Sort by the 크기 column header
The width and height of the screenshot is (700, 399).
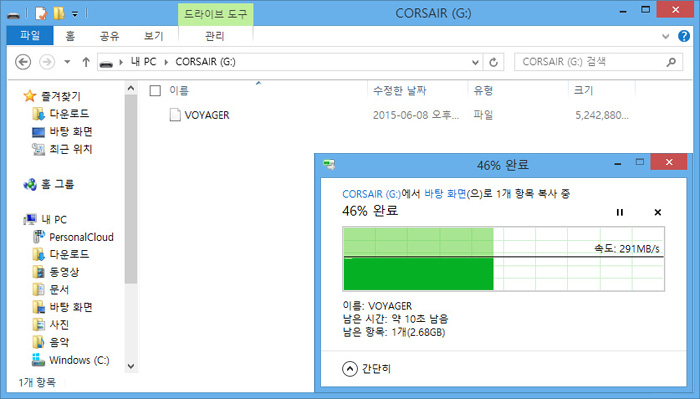(583, 91)
